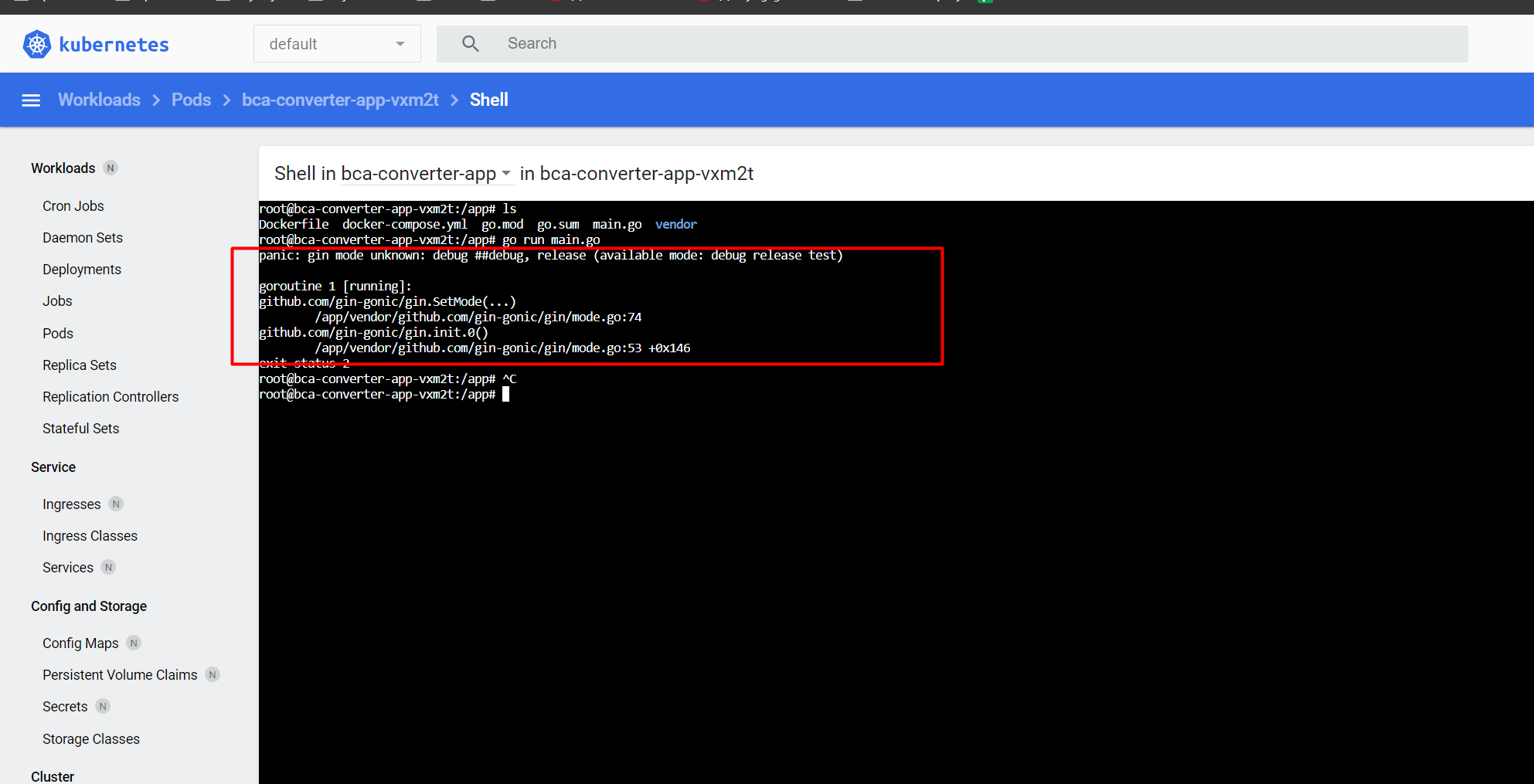Click the first prompt's 'ls' command
The image size is (1534, 784).
coord(509,209)
